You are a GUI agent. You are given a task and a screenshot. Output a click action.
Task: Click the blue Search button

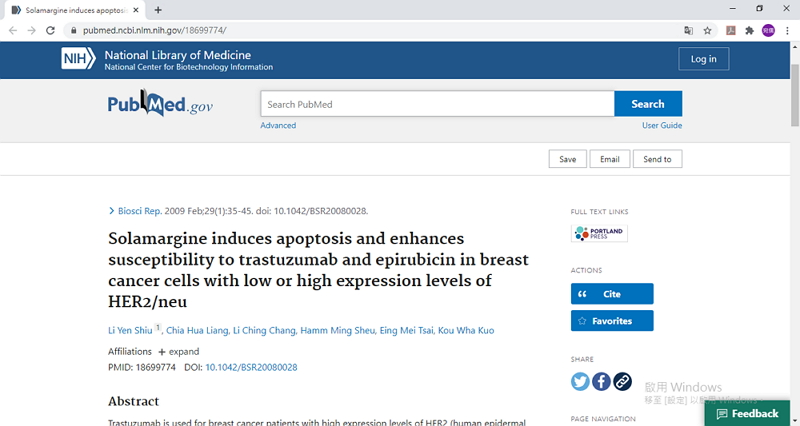point(648,104)
